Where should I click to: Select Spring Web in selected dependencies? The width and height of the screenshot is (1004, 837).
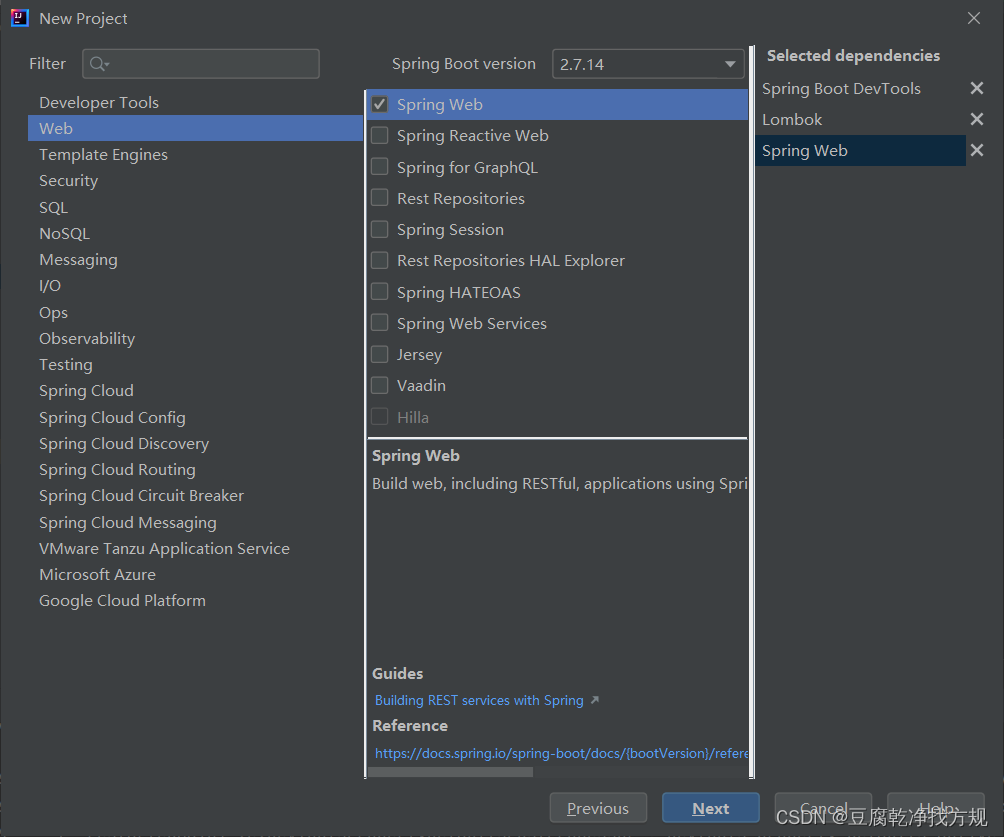861,150
